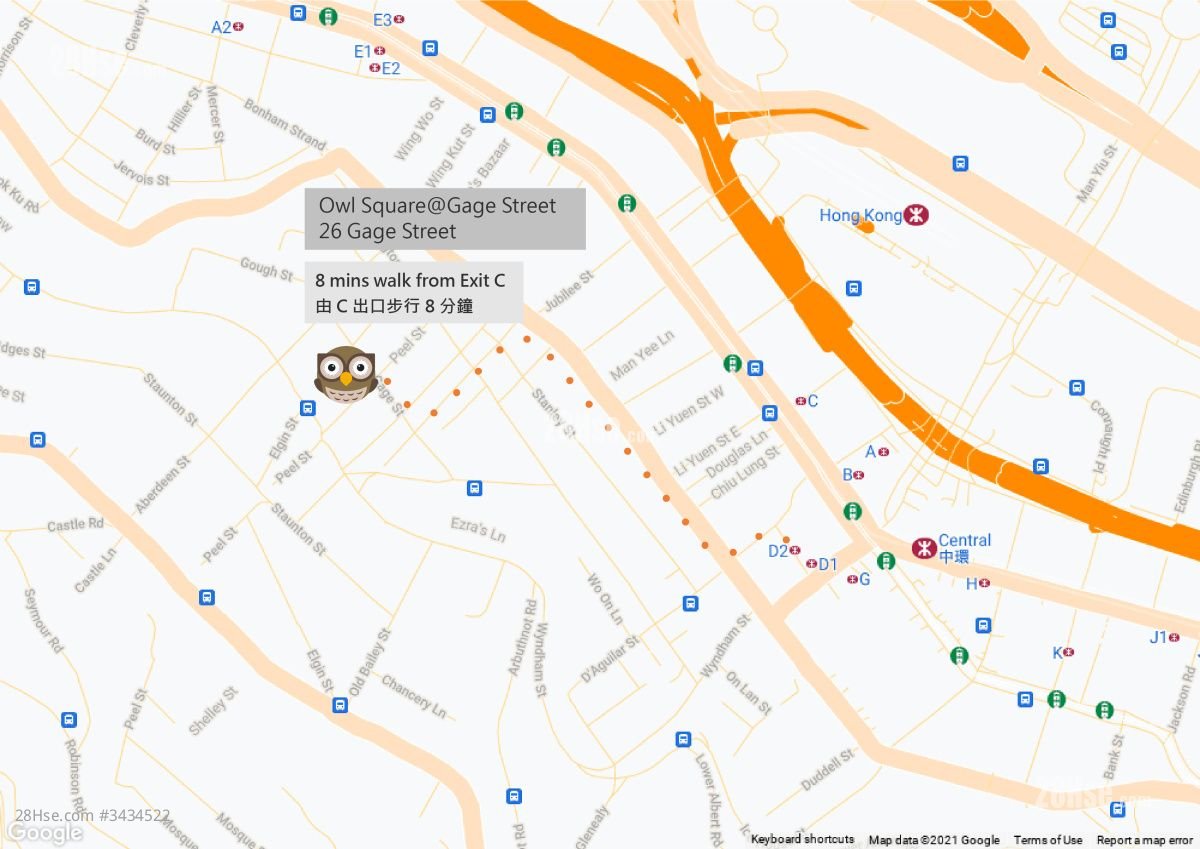Click Report a map error link
Image resolution: width=1200 pixels, height=849 pixels.
click(x=1144, y=840)
